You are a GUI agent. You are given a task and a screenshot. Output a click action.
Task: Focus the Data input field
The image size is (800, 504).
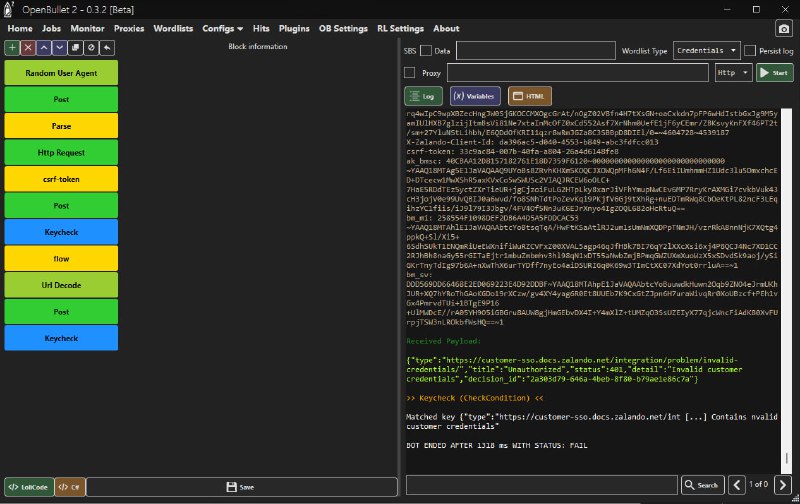[536, 51]
